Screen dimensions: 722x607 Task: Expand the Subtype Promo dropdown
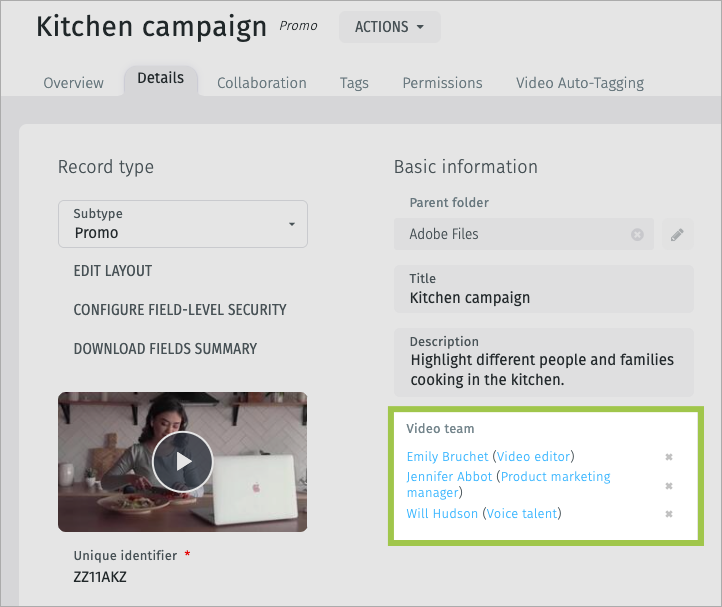183,224
